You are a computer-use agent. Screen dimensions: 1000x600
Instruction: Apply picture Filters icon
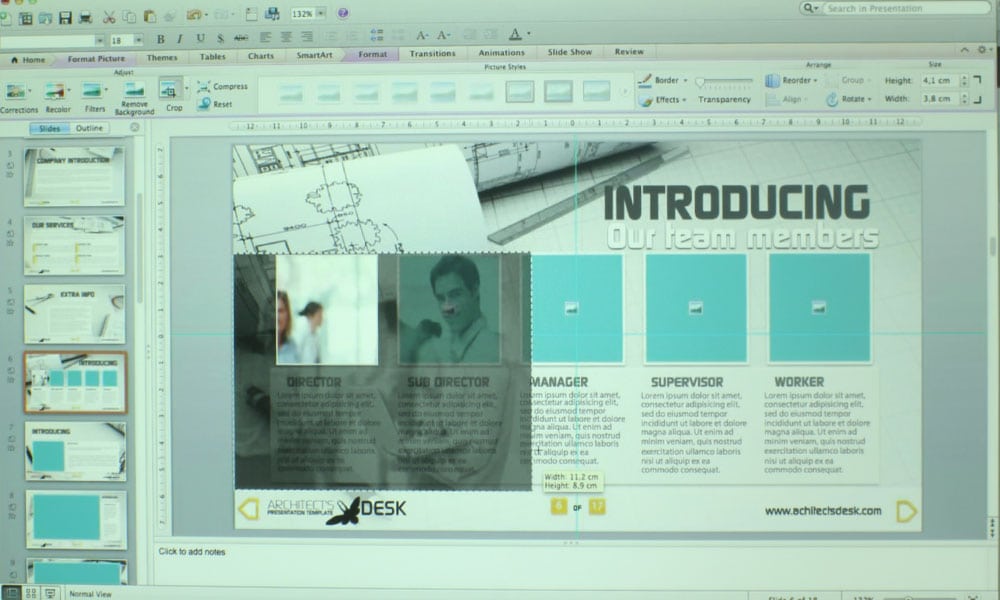point(94,93)
